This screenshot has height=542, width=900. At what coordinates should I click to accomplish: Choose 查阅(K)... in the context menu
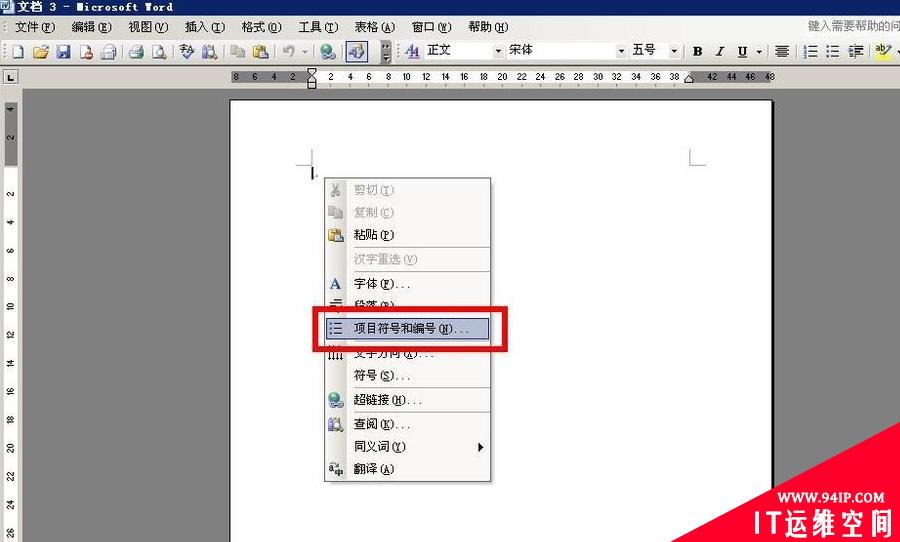point(408,424)
